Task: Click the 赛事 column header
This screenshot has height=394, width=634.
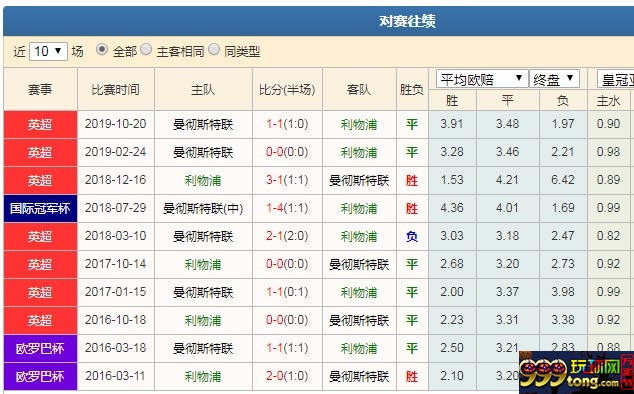Action: point(40,89)
